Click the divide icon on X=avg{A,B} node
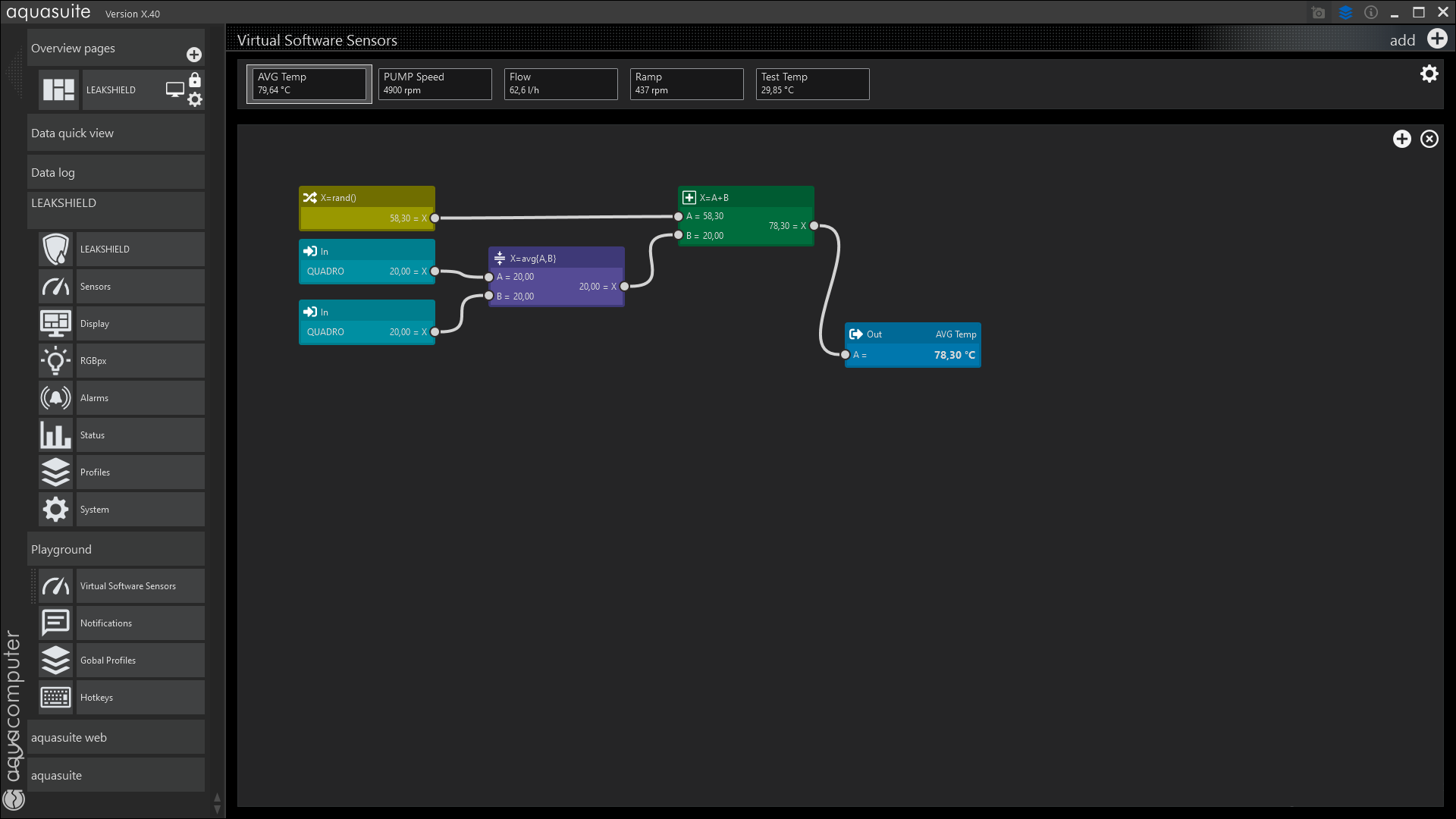Screen dimensions: 1456x819 coord(499,258)
